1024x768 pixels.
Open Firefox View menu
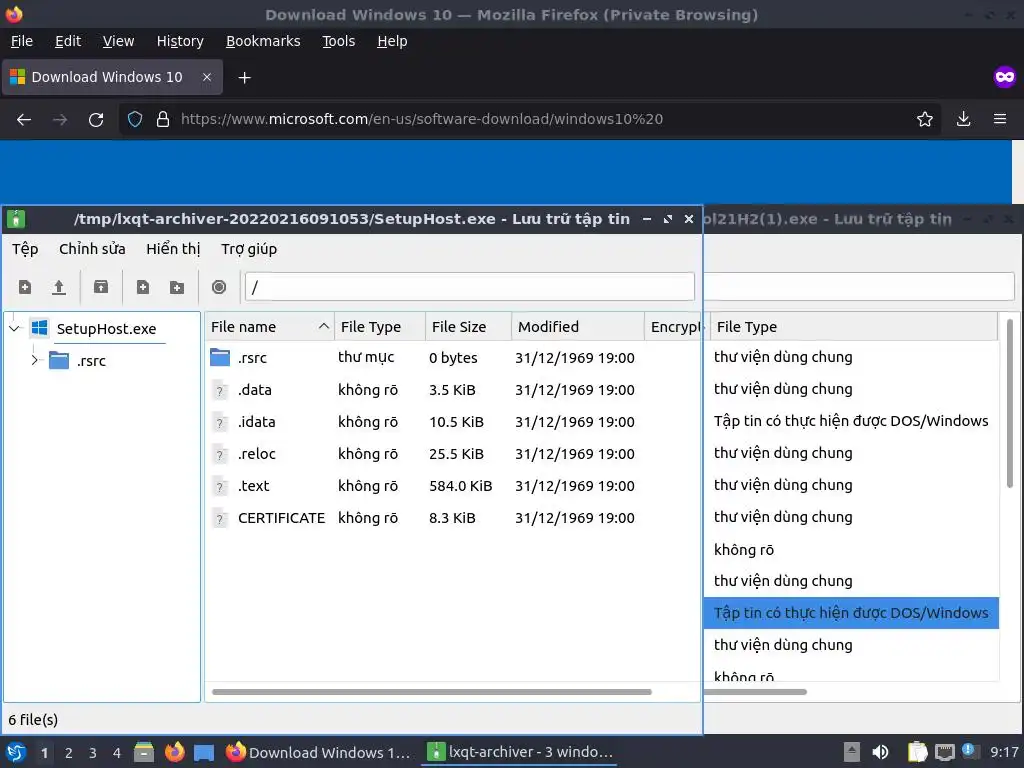tap(118, 41)
